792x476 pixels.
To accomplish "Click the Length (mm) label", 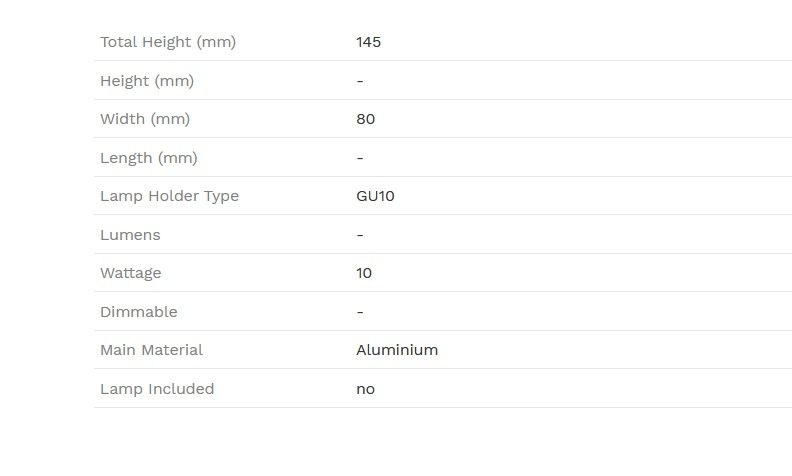I will (x=148, y=158).
